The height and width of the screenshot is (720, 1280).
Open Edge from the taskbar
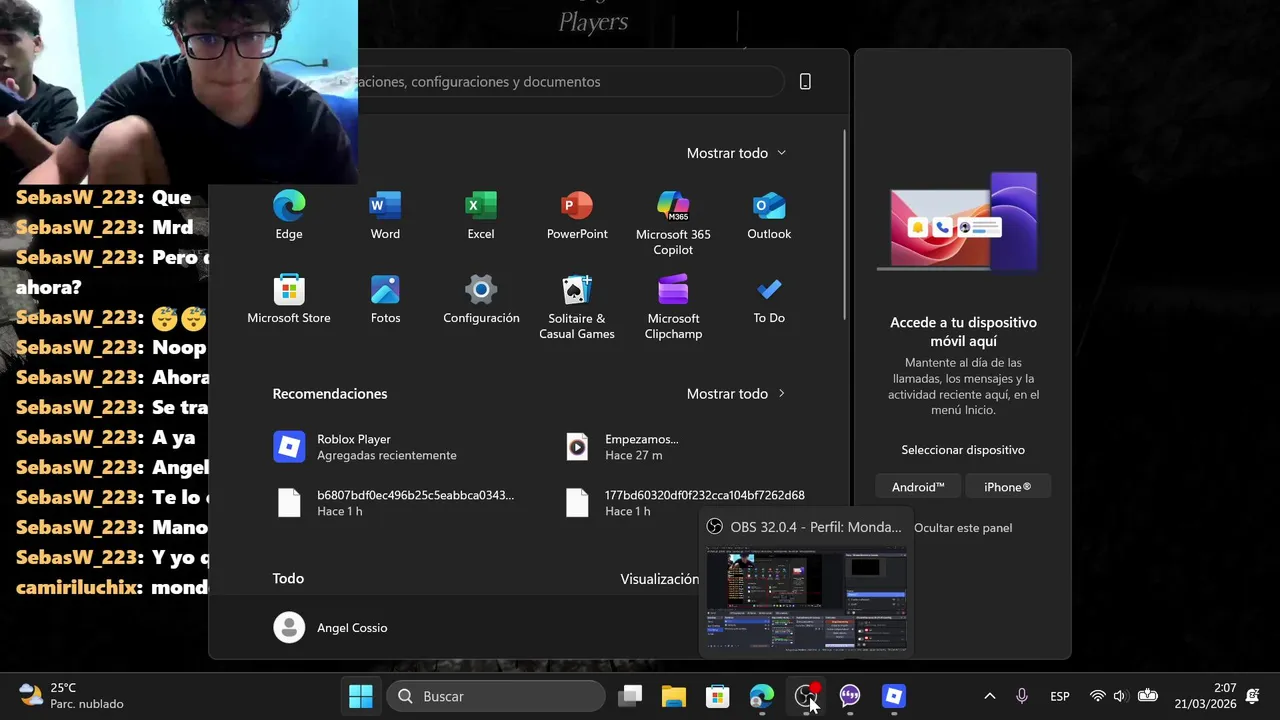click(x=762, y=696)
